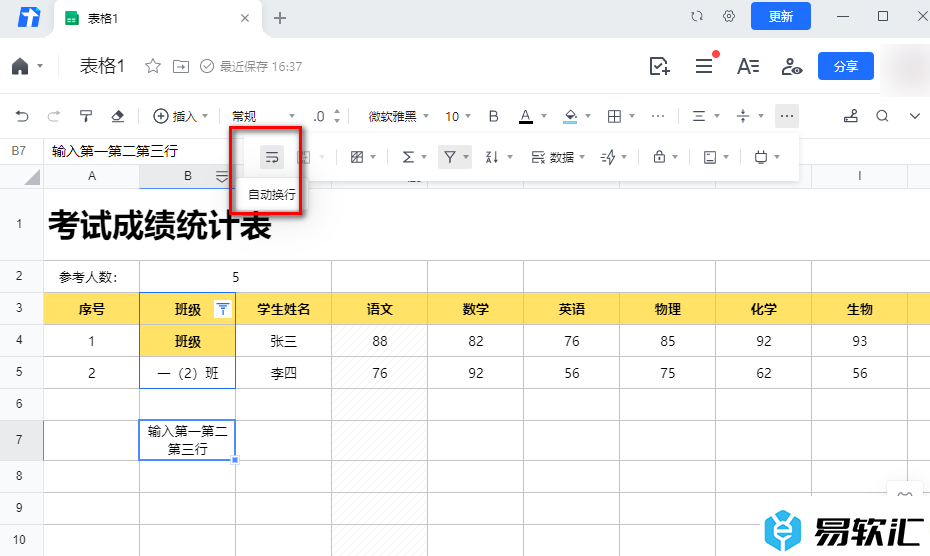930x556 pixels.
Task: Click the blue 分享 share button
Action: pos(845,66)
